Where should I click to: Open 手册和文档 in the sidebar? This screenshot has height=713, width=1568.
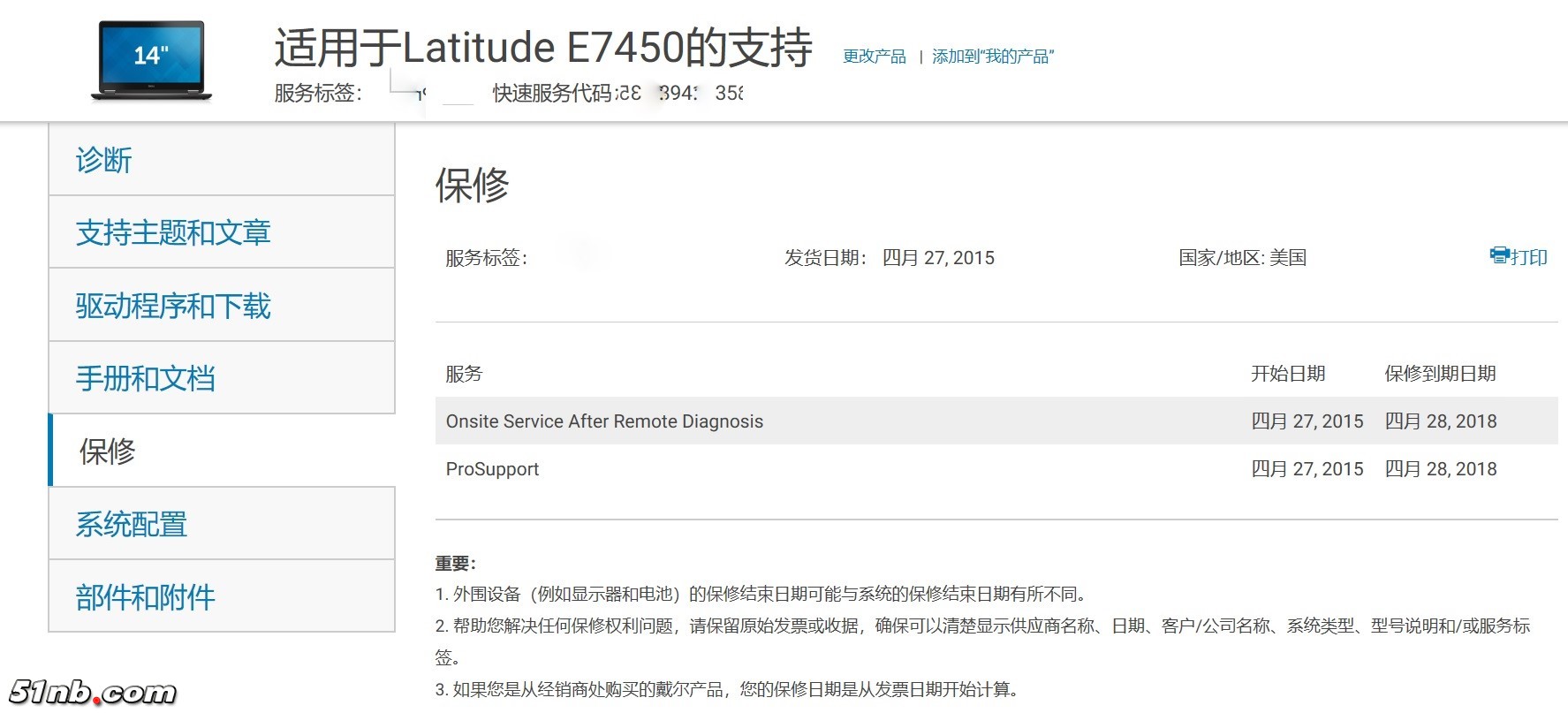point(222,378)
